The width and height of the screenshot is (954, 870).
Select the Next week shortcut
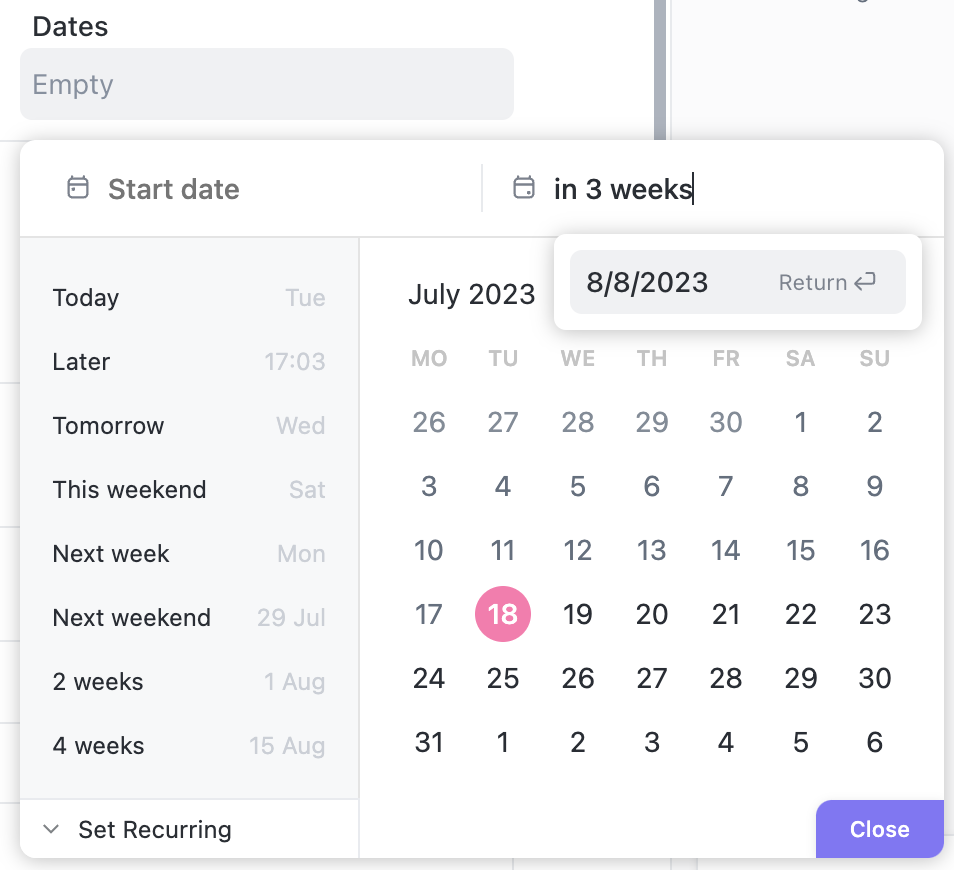click(188, 554)
